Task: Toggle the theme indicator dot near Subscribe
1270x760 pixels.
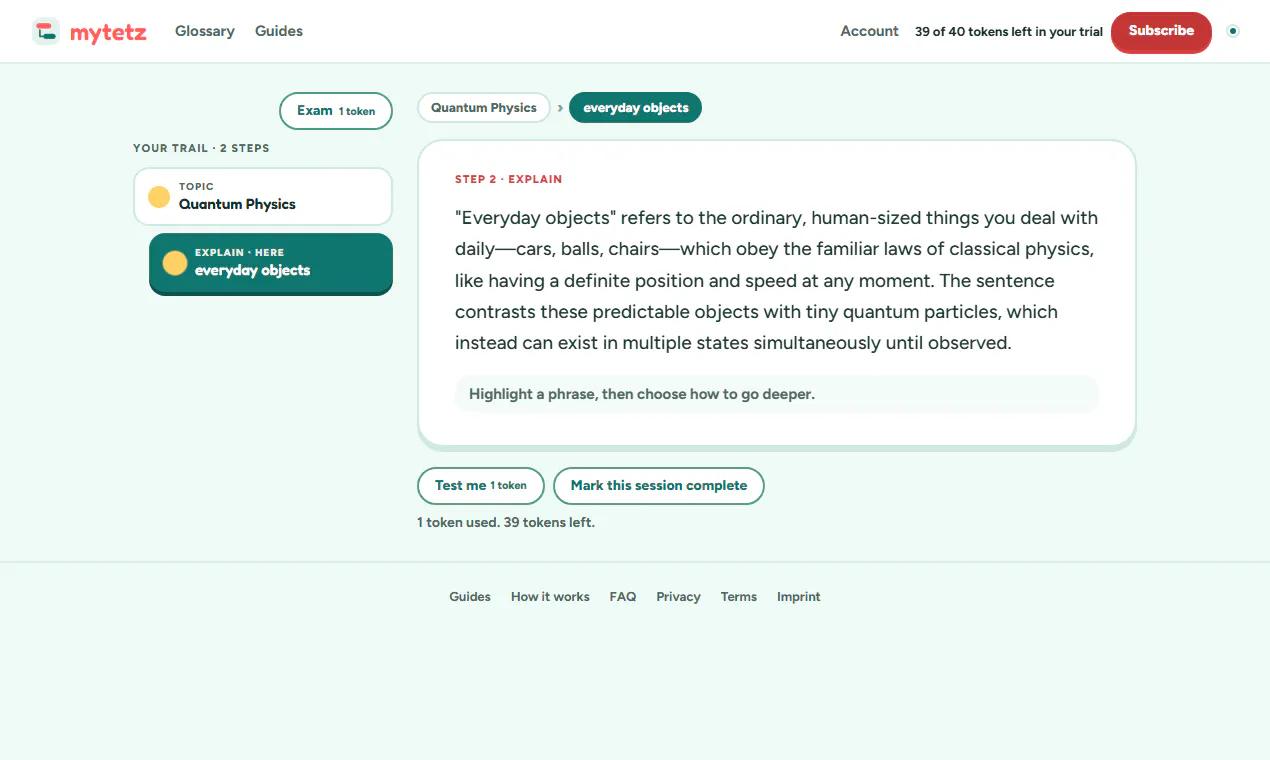Action: click(x=1233, y=31)
